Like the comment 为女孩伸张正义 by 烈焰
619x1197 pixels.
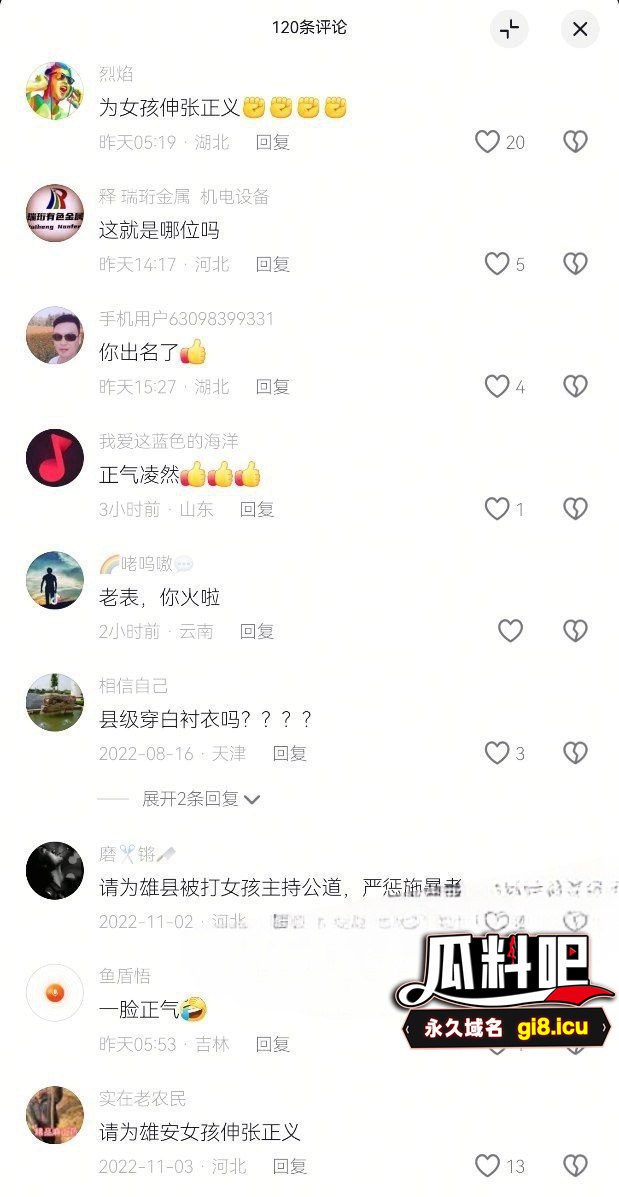pos(488,142)
